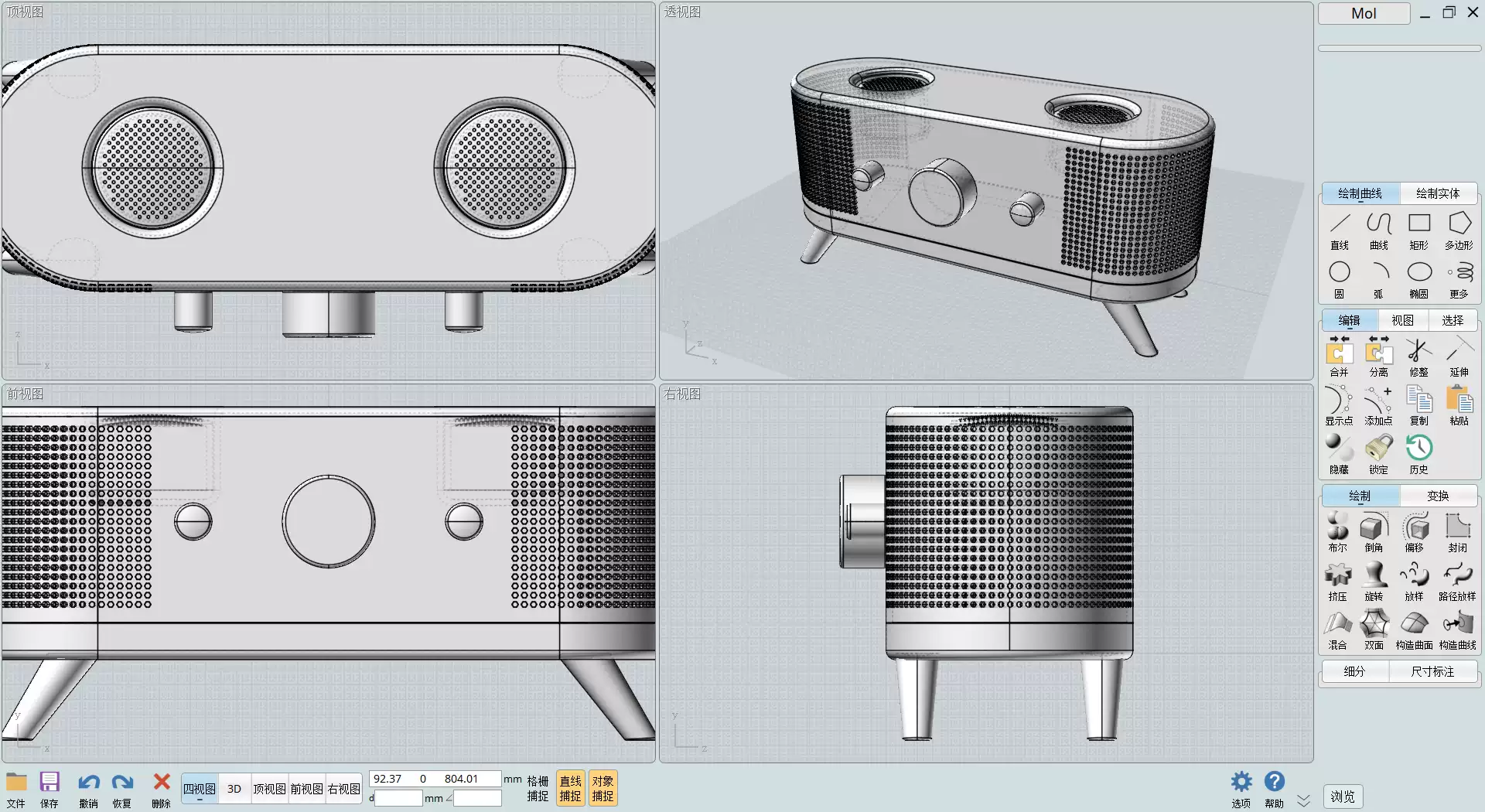Click the 隐藏 (Hide) icon in Edit panel

pyautogui.click(x=1338, y=451)
